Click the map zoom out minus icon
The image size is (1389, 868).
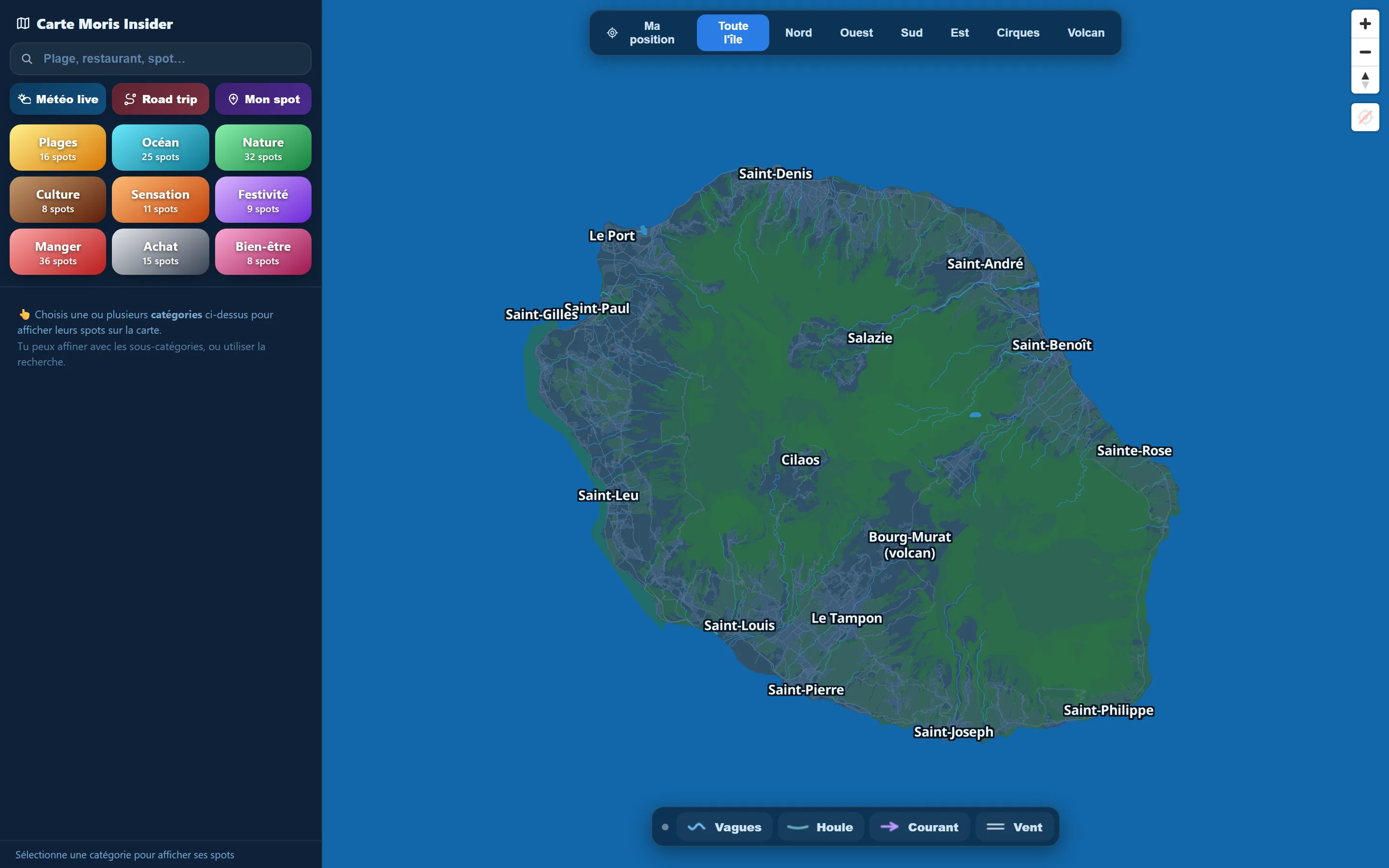tap(1365, 52)
